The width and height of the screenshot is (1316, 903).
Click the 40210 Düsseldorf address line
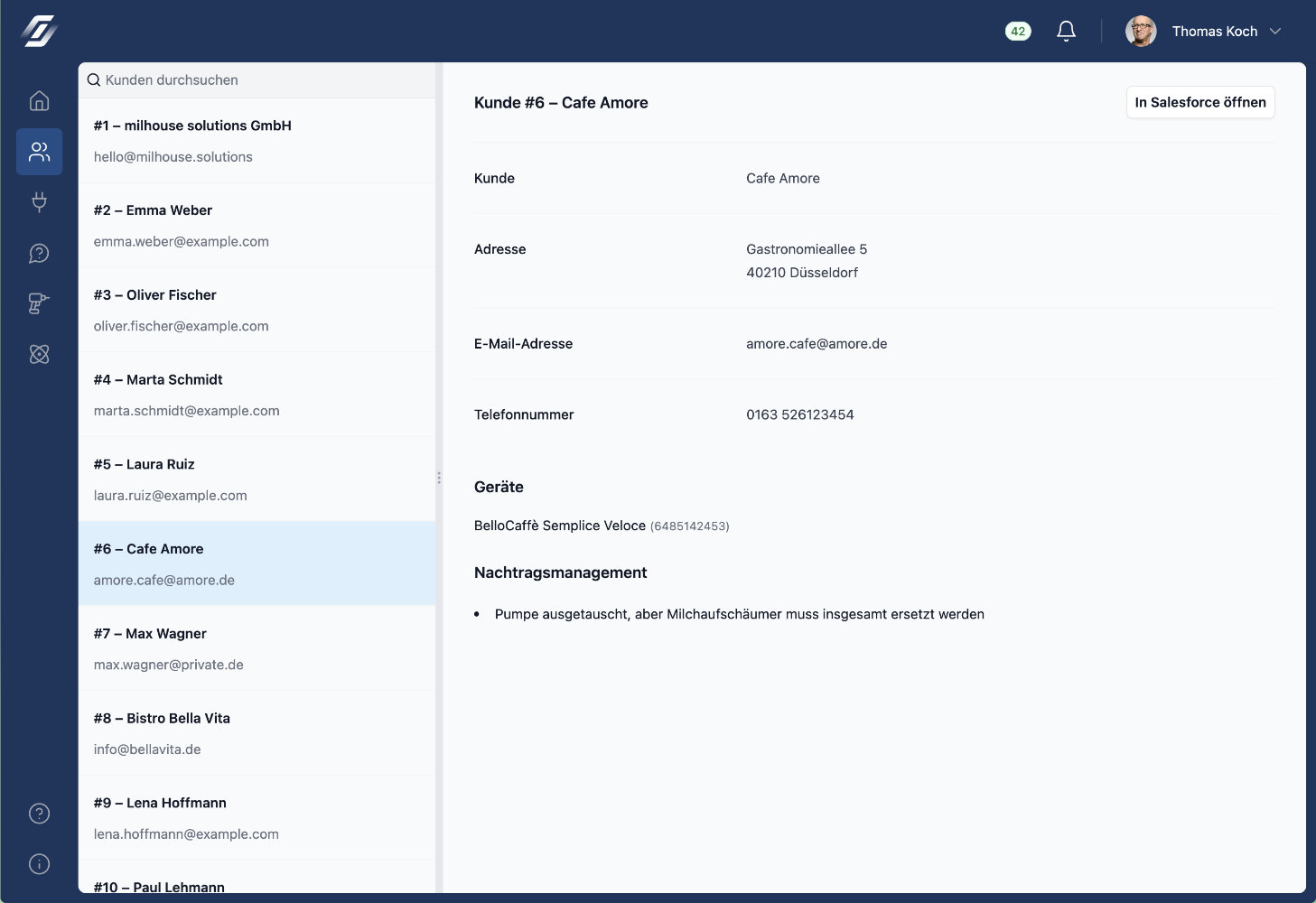click(x=802, y=273)
